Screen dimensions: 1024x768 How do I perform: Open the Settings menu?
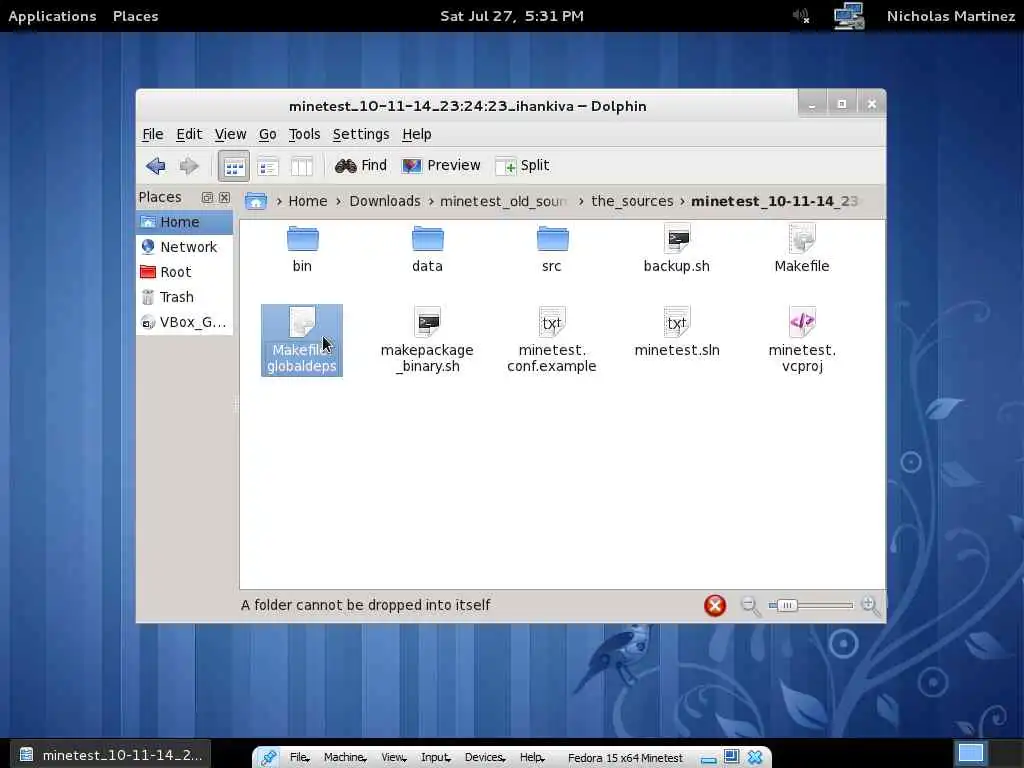361,135
